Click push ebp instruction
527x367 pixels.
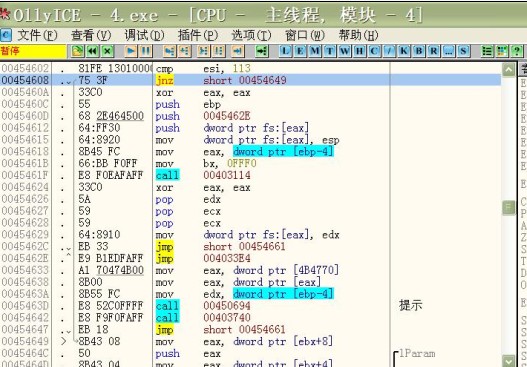click(188, 105)
